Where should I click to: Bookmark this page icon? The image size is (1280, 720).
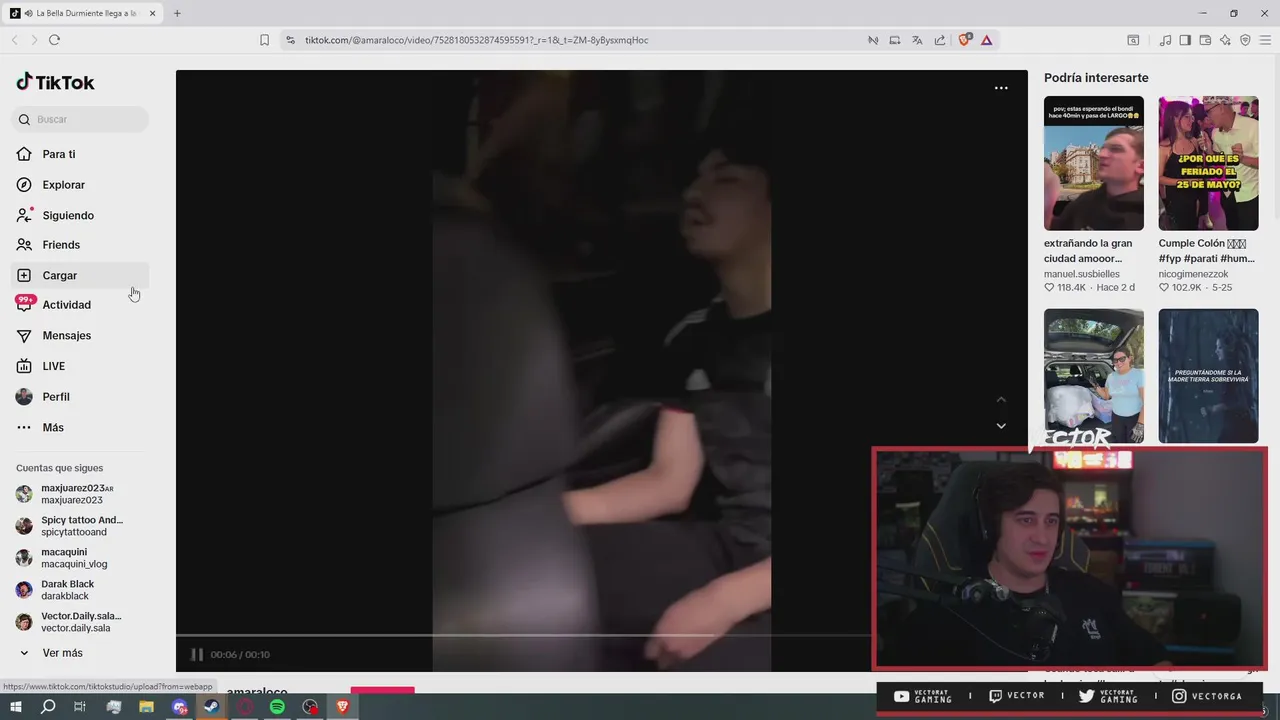coord(264,40)
